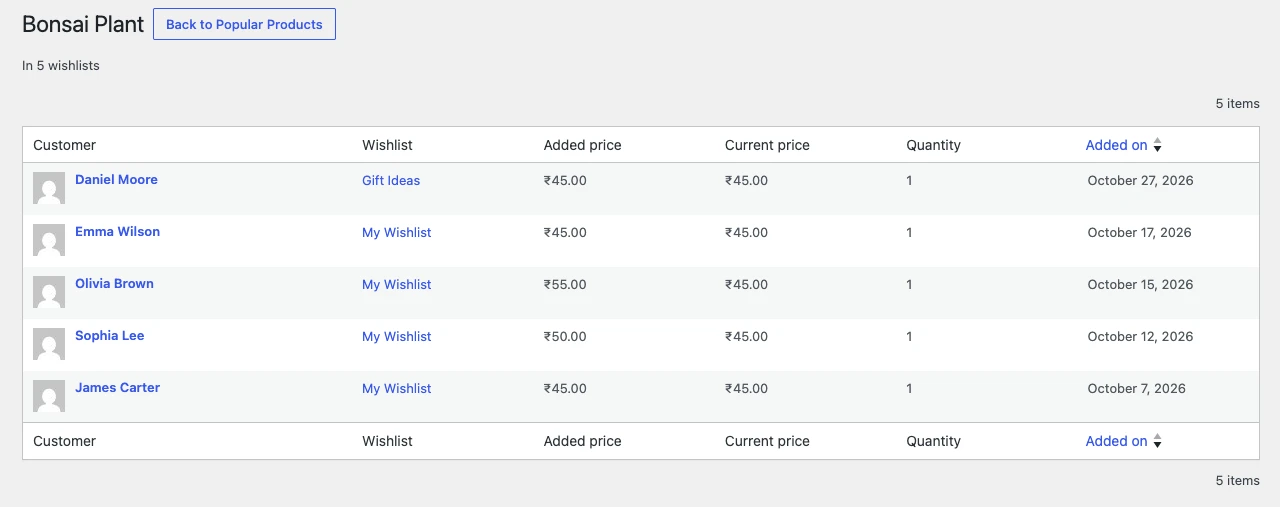
Task: Sort by Added on in table footer
Action: point(1116,441)
